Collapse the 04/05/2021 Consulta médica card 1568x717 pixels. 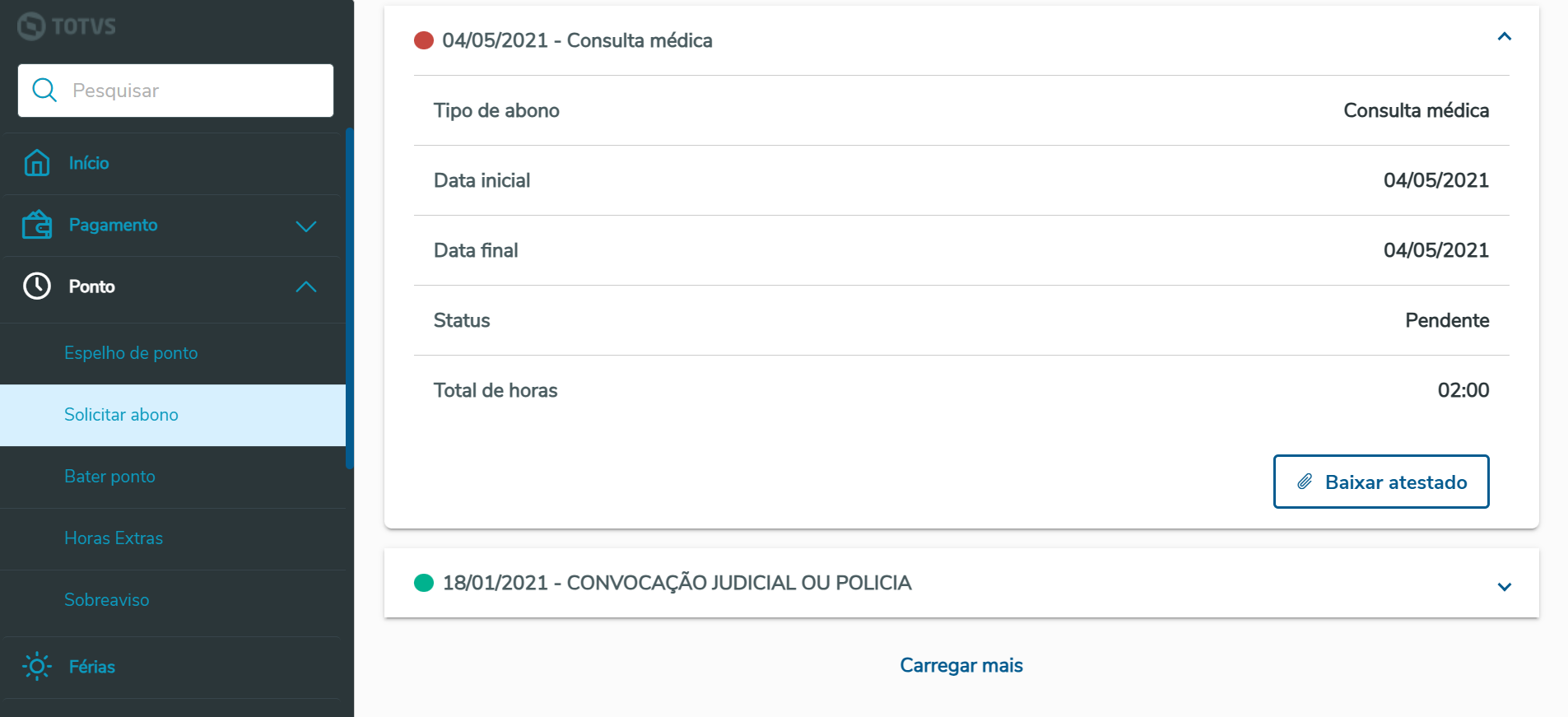[1504, 37]
